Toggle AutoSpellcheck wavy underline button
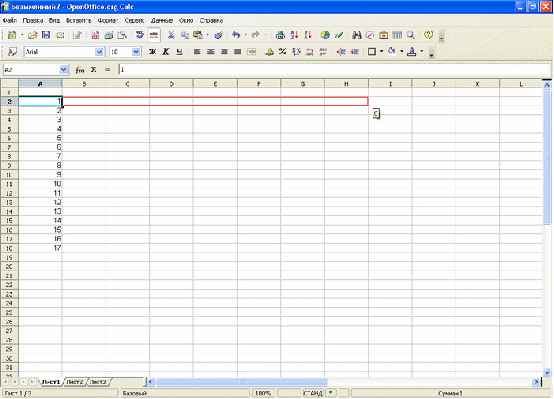Viewport: 554px width, 399px height. point(154,35)
